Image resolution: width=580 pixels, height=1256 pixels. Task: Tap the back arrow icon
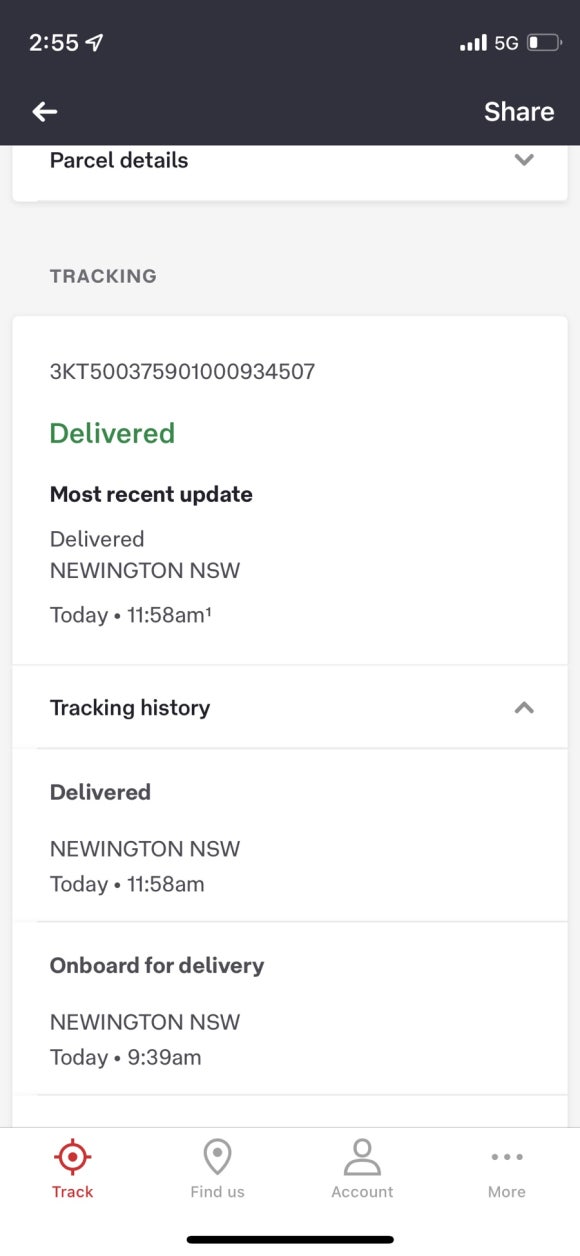pyautogui.click(x=45, y=112)
